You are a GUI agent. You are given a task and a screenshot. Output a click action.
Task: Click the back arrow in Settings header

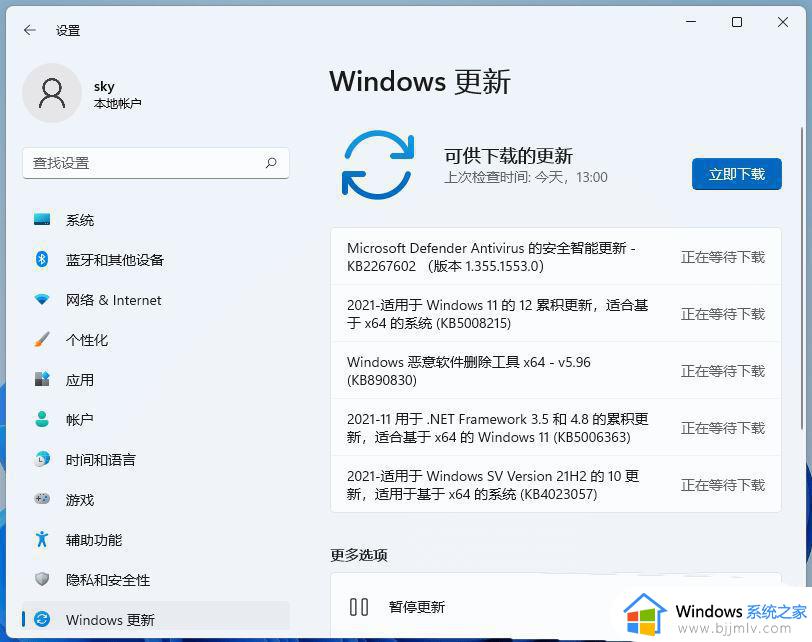pyautogui.click(x=30, y=30)
